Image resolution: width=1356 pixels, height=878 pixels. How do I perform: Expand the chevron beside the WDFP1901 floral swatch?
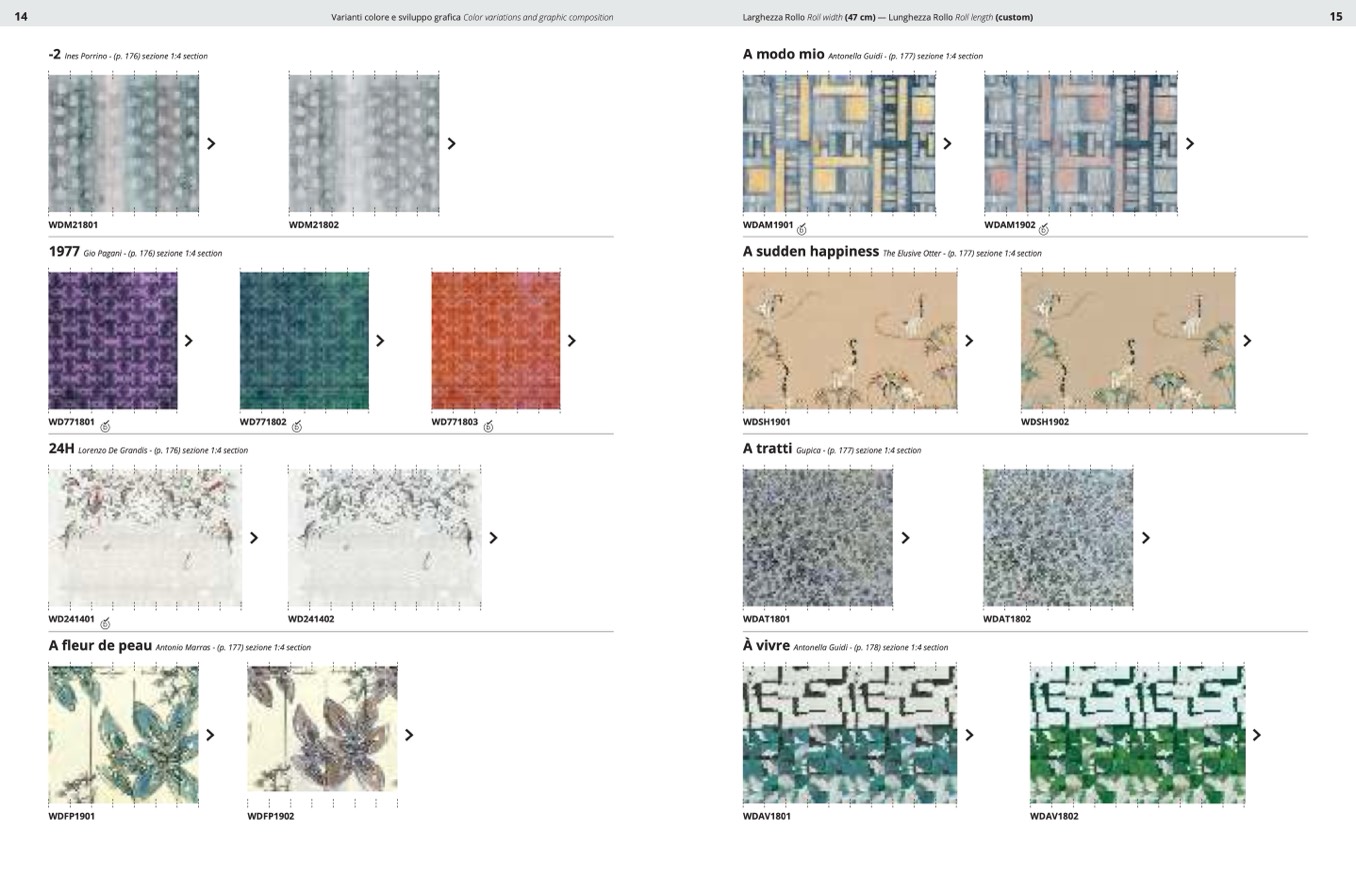[x=210, y=735]
